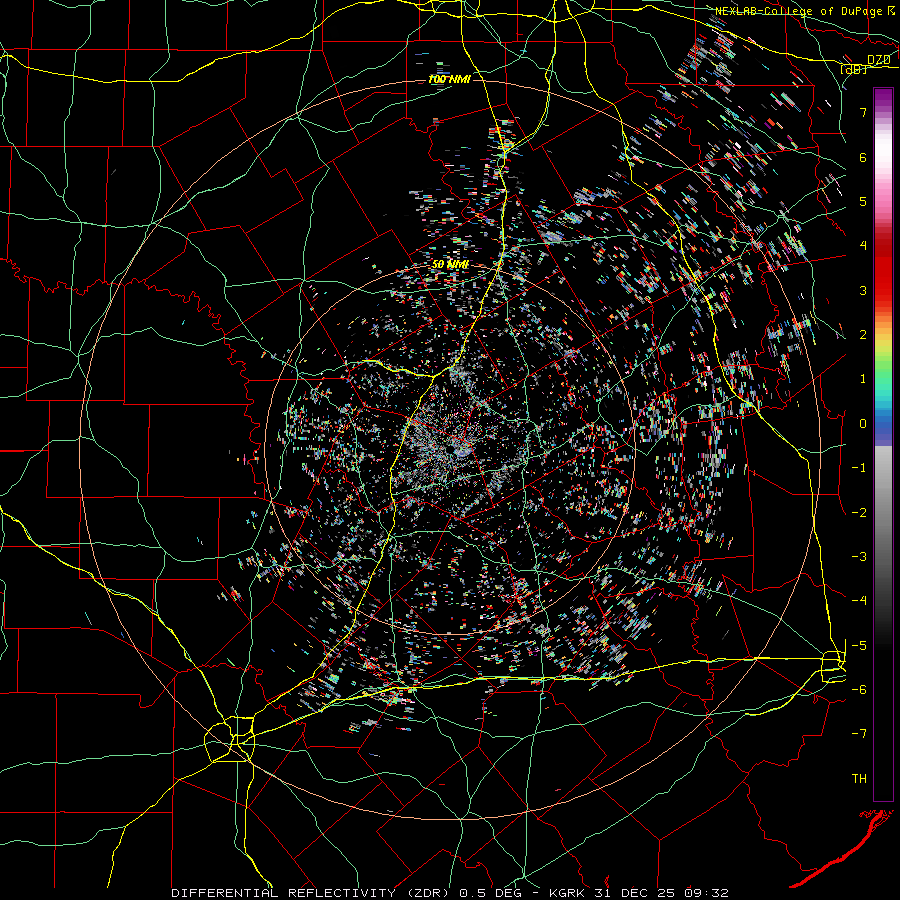Click the "[dB]" unit label
The height and width of the screenshot is (900, 900).
tap(854, 69)
